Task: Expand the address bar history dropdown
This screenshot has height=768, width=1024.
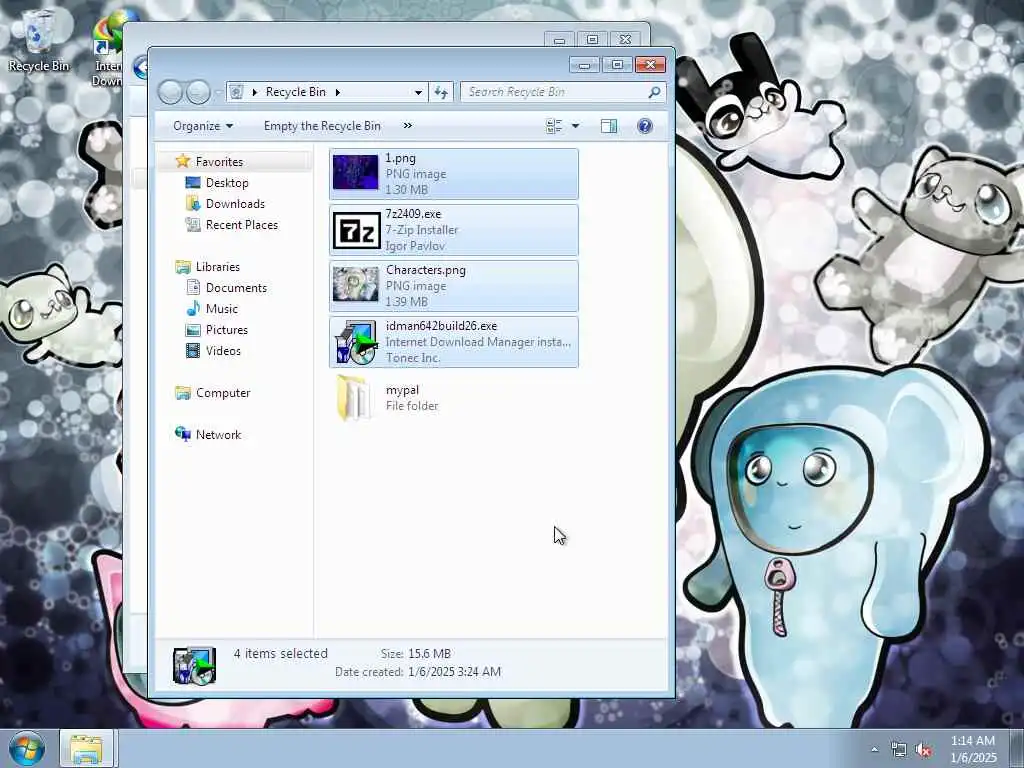Action: click(418, 92)
